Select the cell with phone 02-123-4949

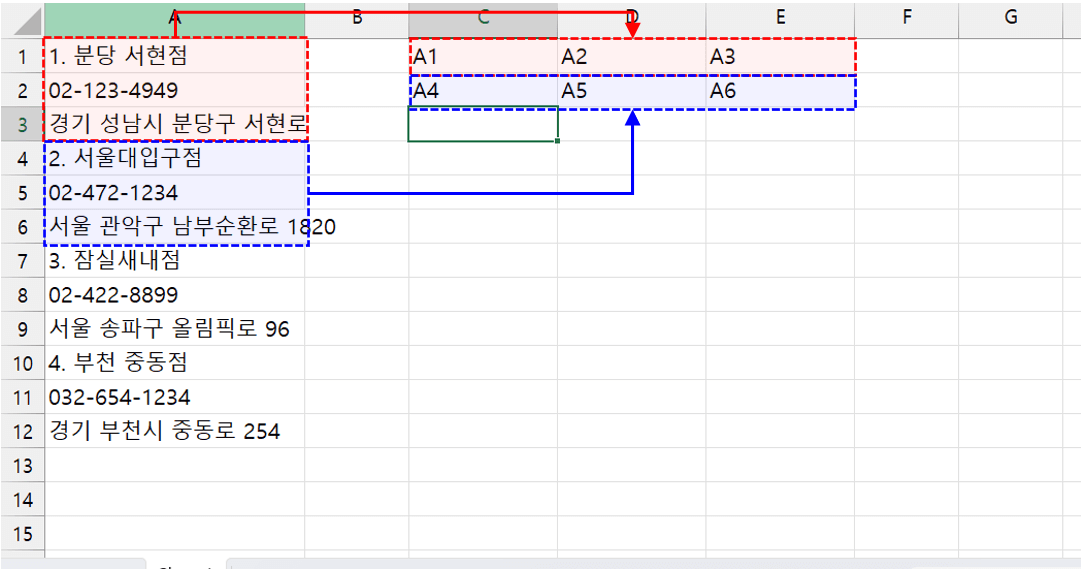point(174,91)
